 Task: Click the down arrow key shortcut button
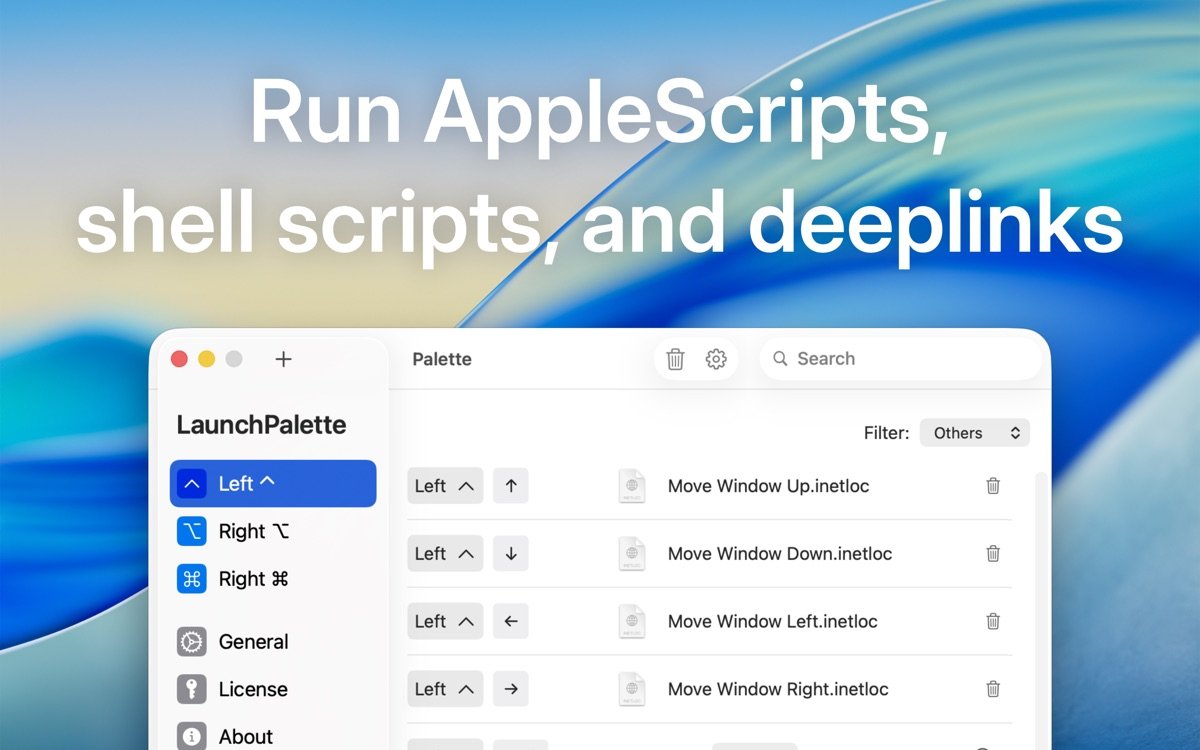point(511,554)
